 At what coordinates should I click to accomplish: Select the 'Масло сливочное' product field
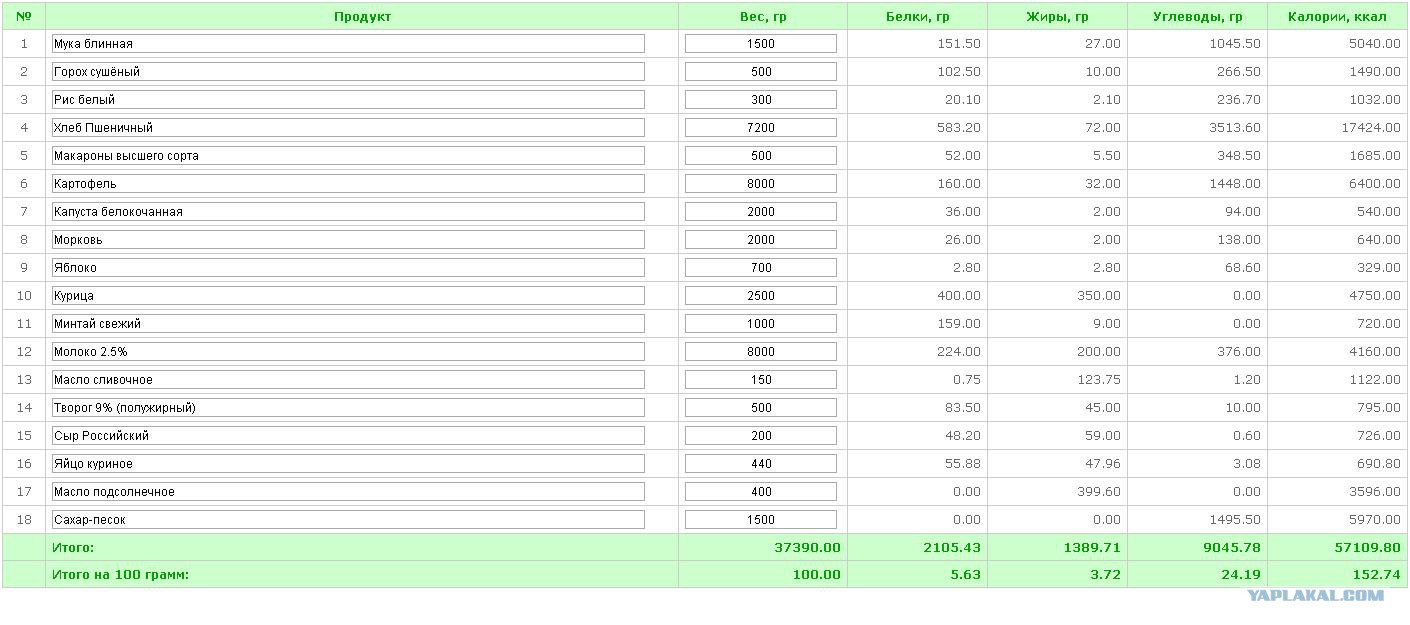(x=348, y=380)
